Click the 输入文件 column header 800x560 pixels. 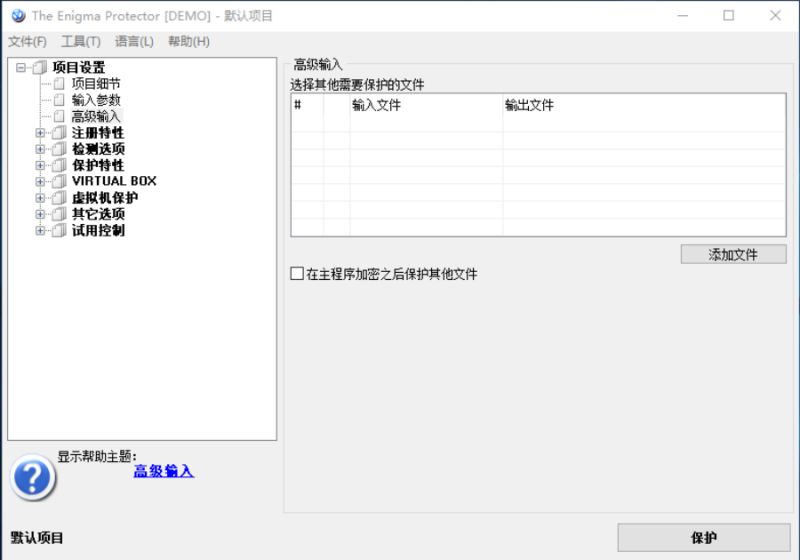pos(426,106)
